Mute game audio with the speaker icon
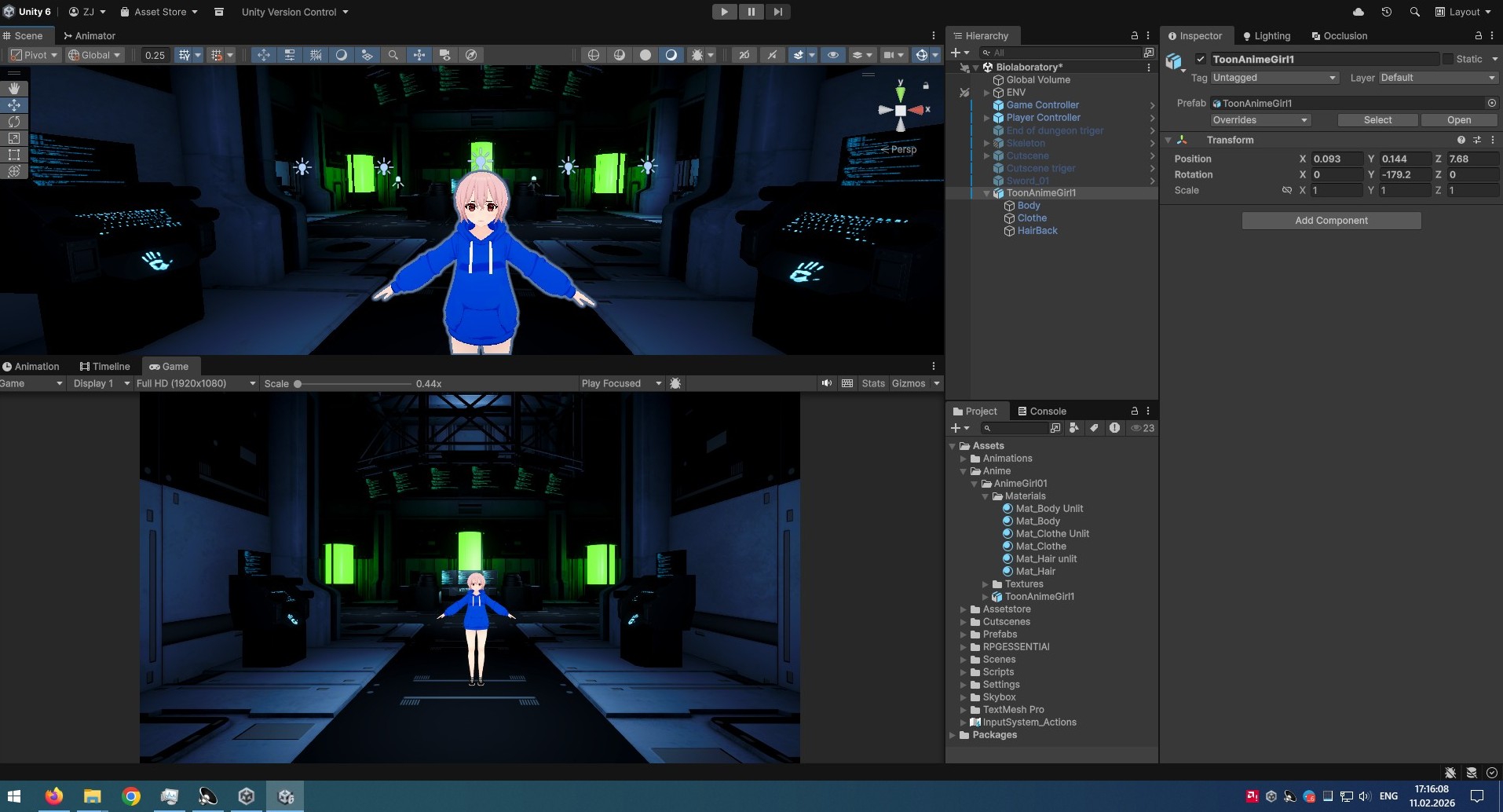Image resolution: width=1503 pixels, height=812 pixels. coord(826,383)
